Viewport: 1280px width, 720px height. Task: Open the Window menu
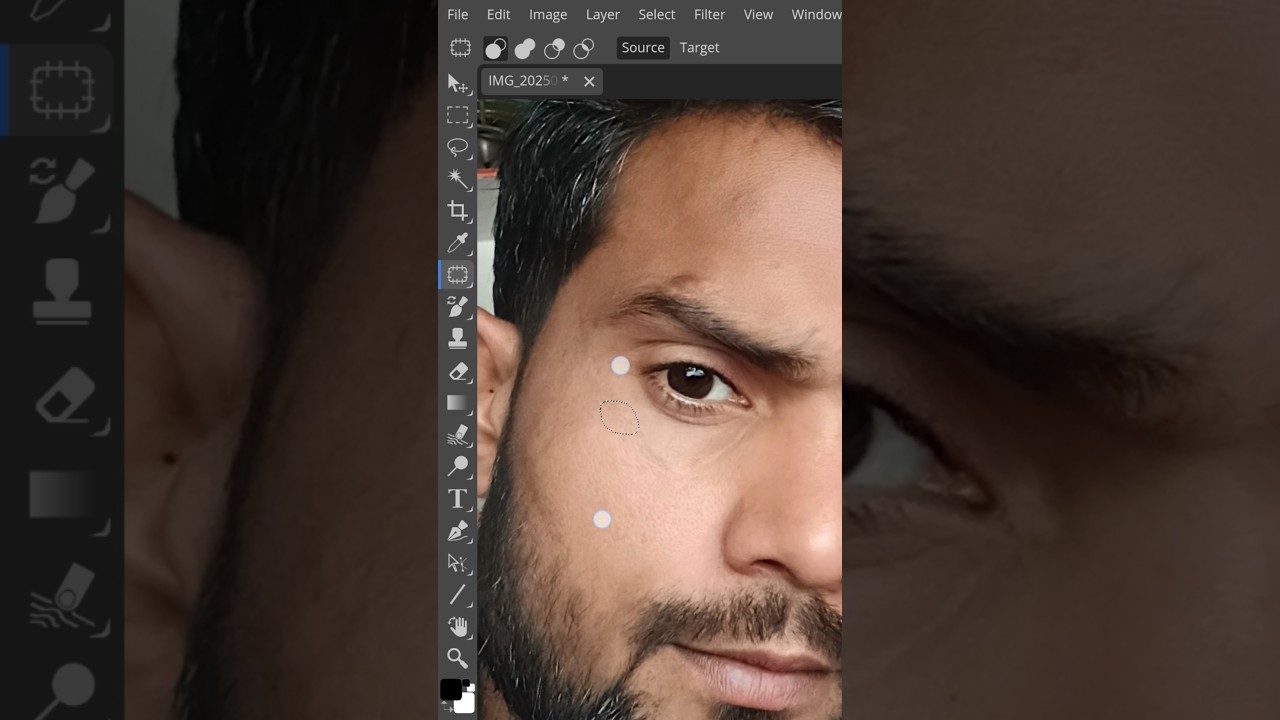816,14
